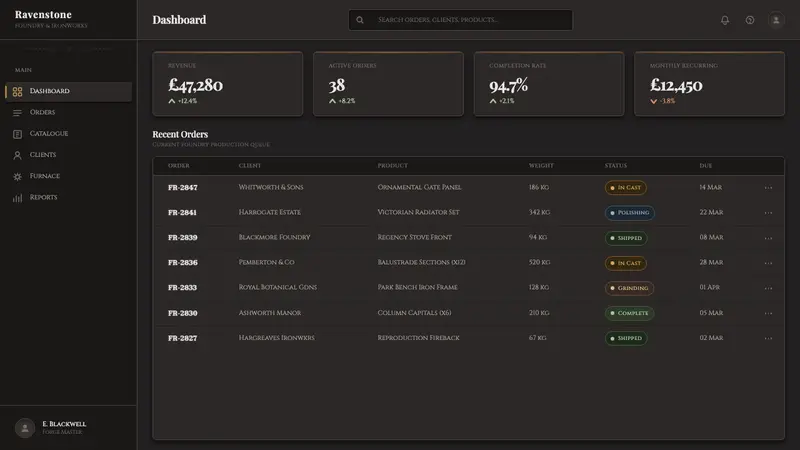The height and width of the screenshot is (450, 800).
Task: Click Shipped status badge for FR-2827
Action: [626, 338]
